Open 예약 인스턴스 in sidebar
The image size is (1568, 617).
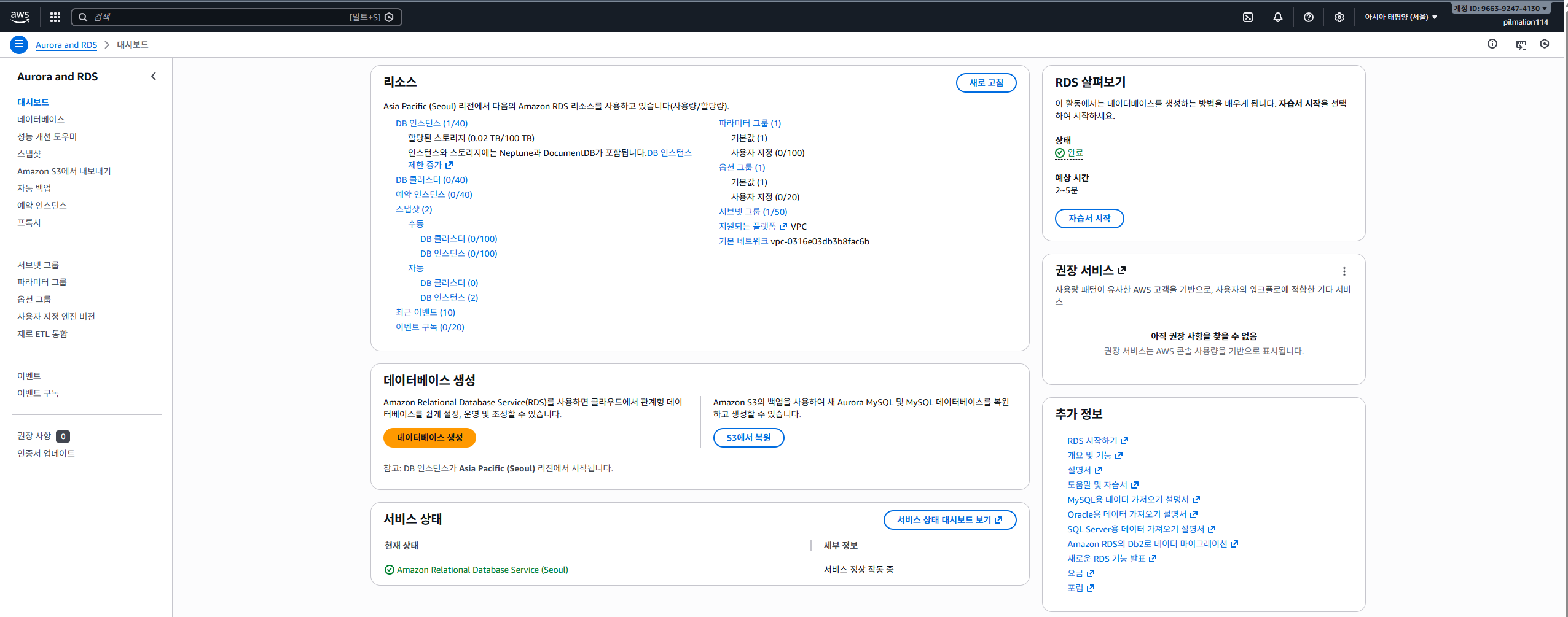click(42, 206)
